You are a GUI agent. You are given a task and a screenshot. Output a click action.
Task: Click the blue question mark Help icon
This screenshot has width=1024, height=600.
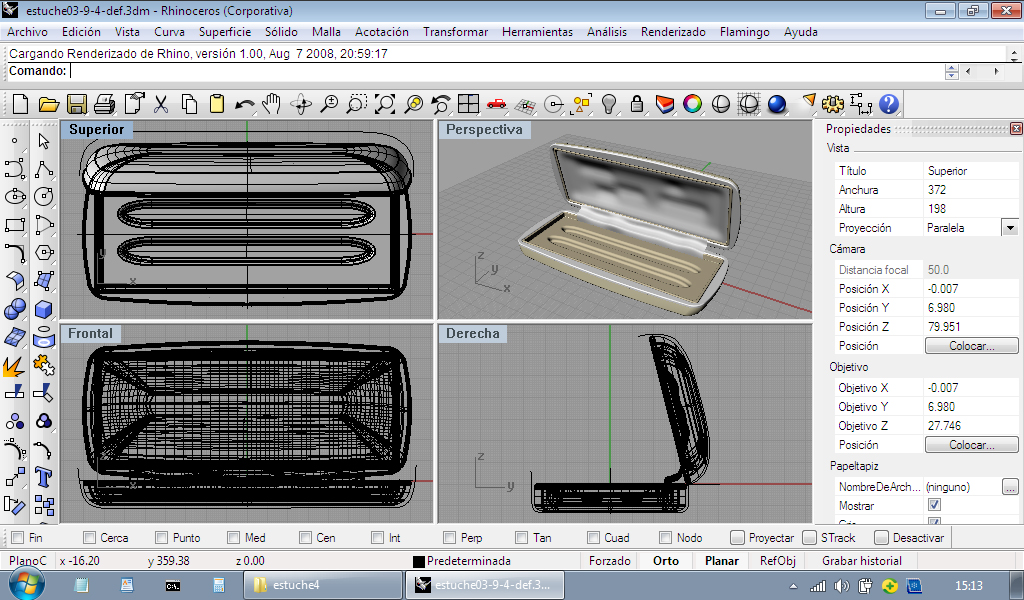point(888,104)
